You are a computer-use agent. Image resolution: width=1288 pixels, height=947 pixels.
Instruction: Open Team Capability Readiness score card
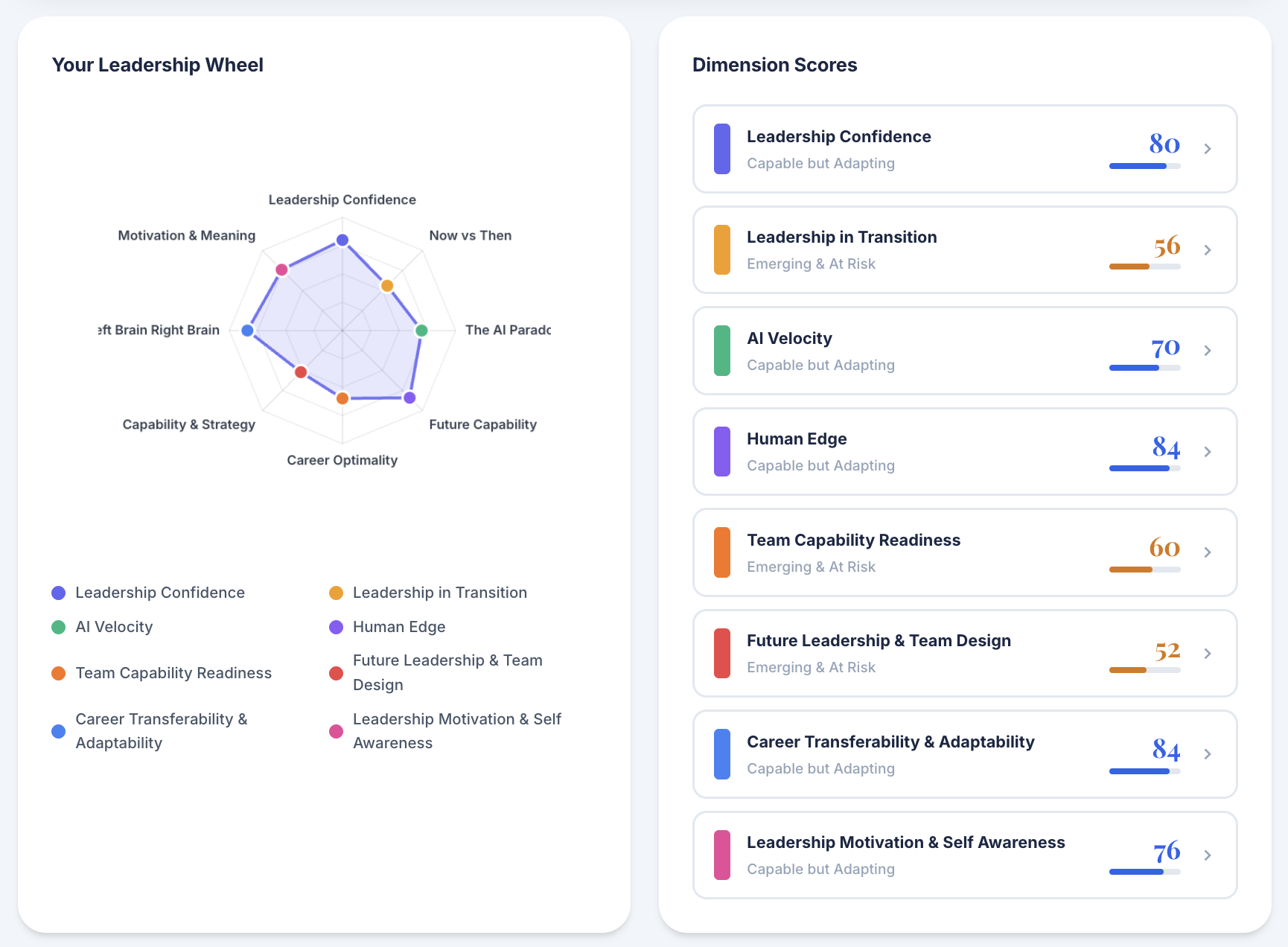coord(964,552)
